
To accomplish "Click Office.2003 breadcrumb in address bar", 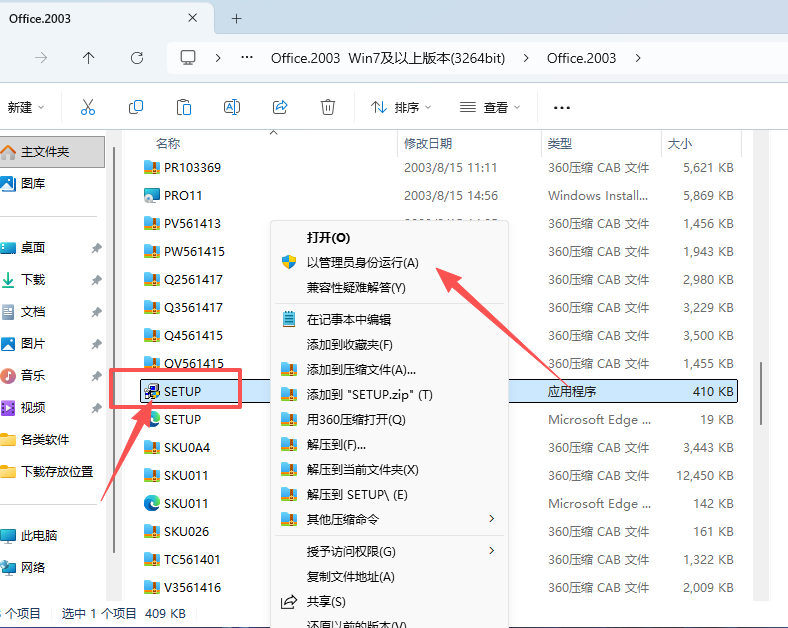I will pyautogui.click(x=581, y=58).
